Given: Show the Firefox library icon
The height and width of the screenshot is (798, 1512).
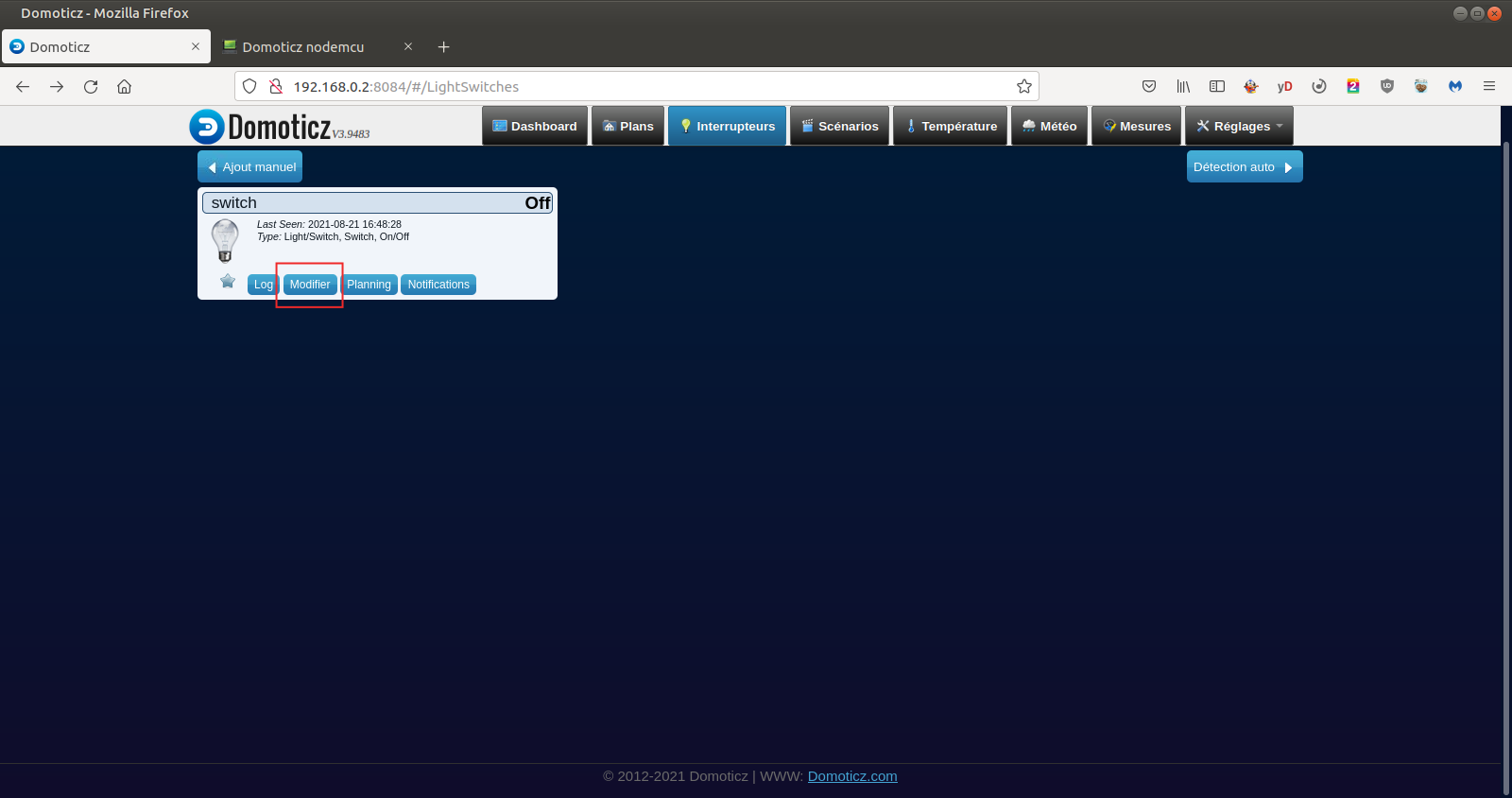Looking at the screenshot, I should (x=1183, y=87).
